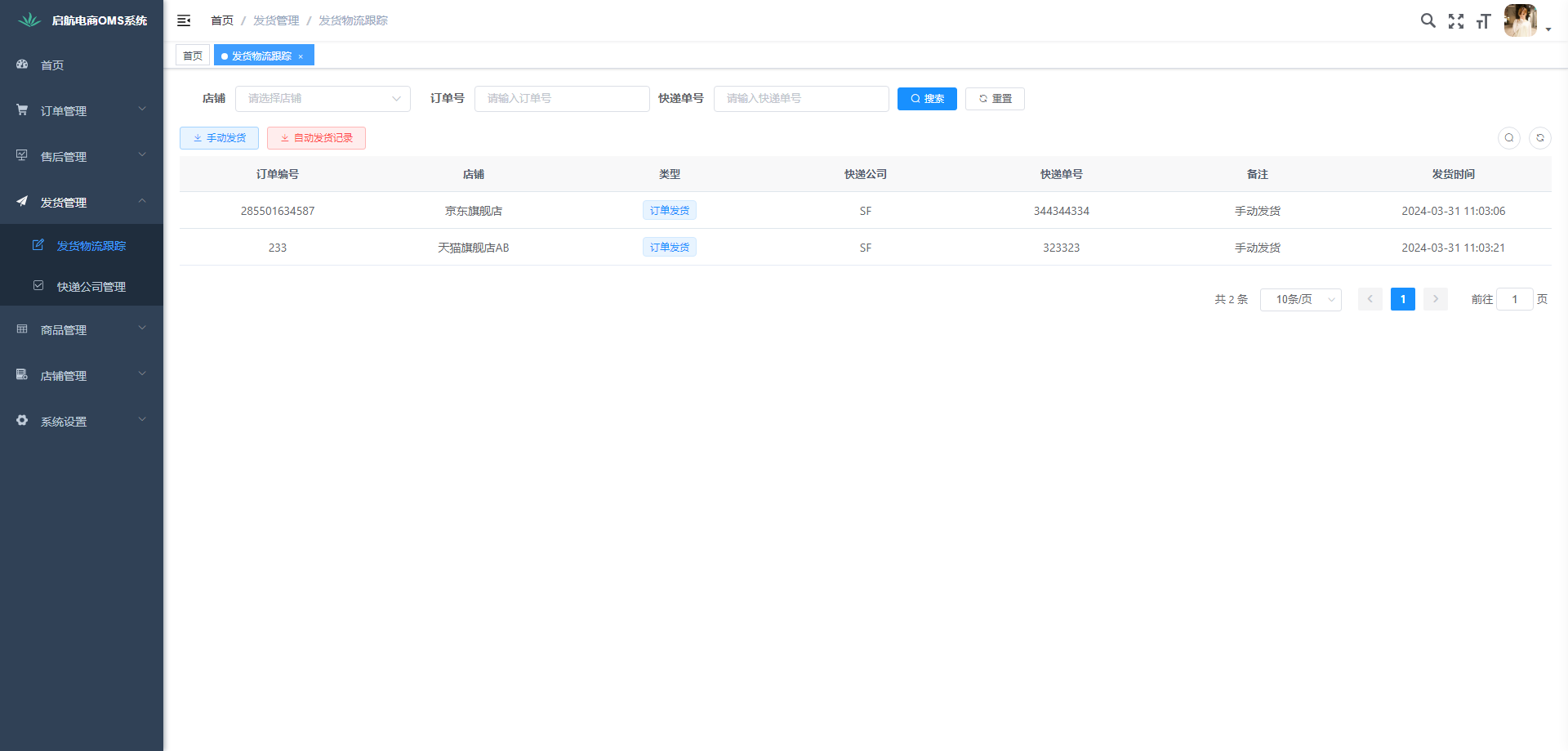Close the 发货物流跟踪 tab

pyautogui.click(x=301, y=56)
